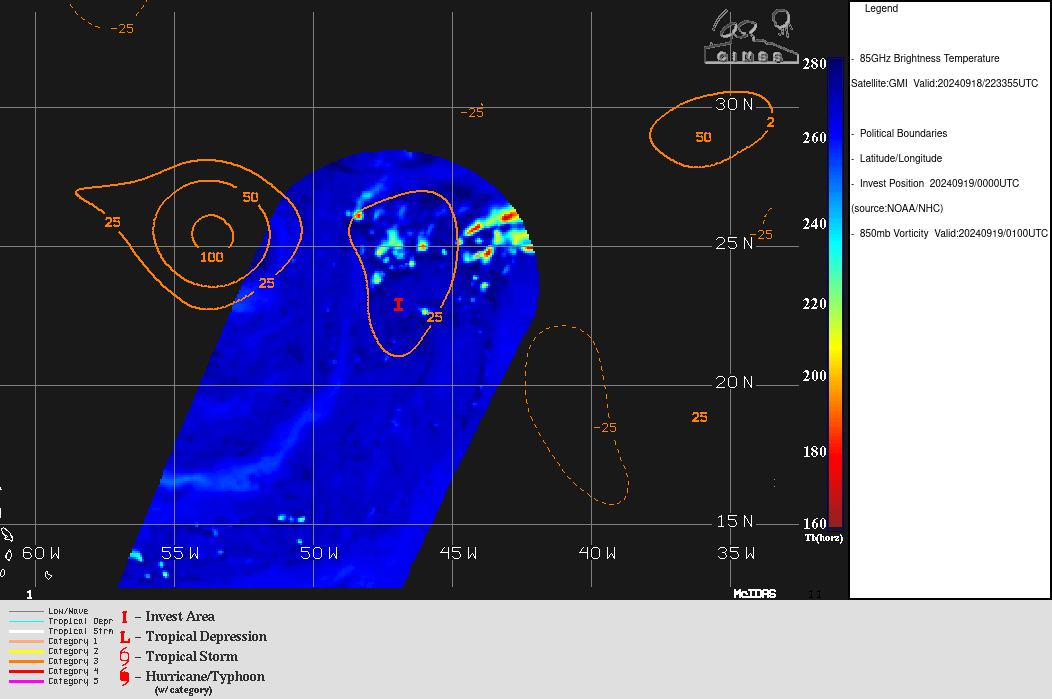Click the "45 W" longitude label

click(458, 553)
